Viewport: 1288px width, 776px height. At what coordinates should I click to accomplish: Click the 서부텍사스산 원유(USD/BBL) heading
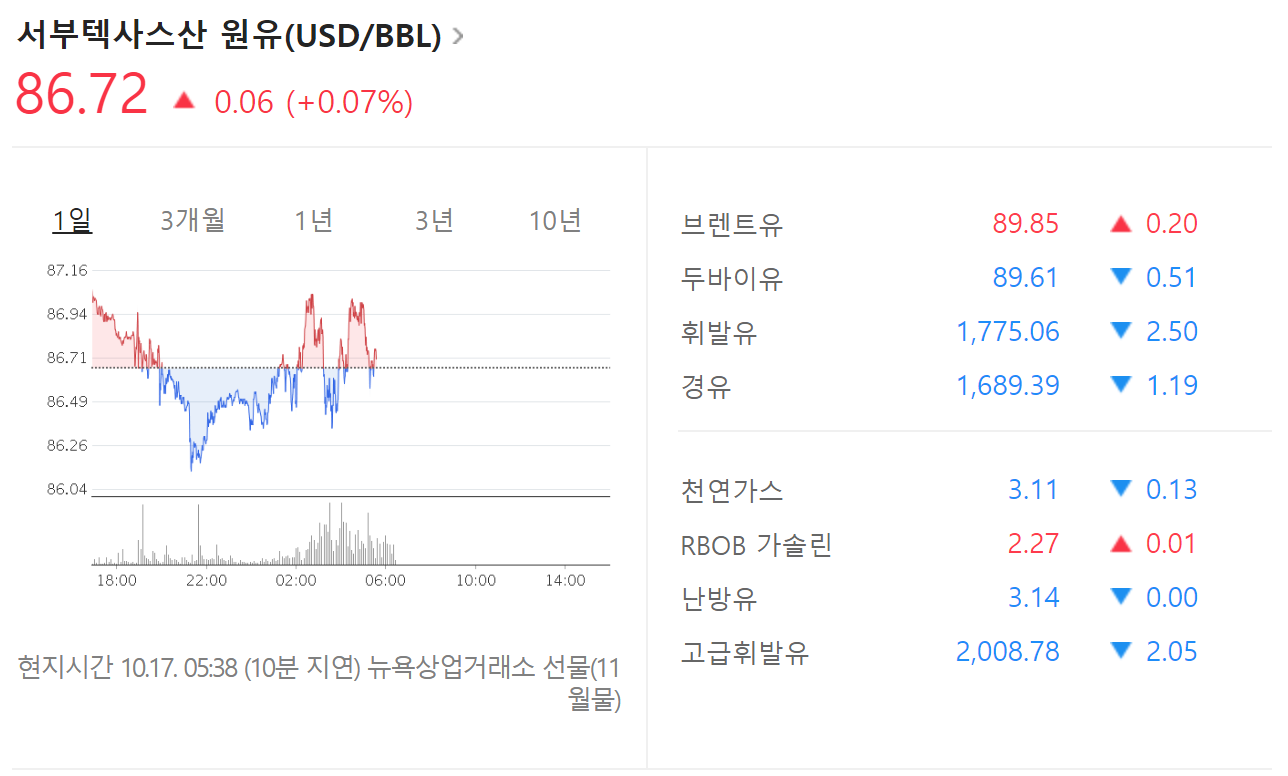click(x=230, y=36)
